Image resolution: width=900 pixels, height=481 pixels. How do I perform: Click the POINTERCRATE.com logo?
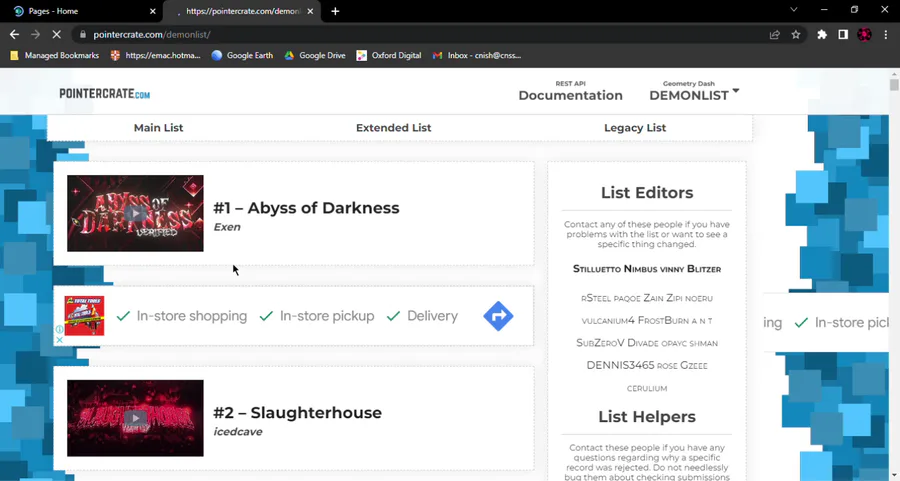pyautogui.click(x=104, y=94)
